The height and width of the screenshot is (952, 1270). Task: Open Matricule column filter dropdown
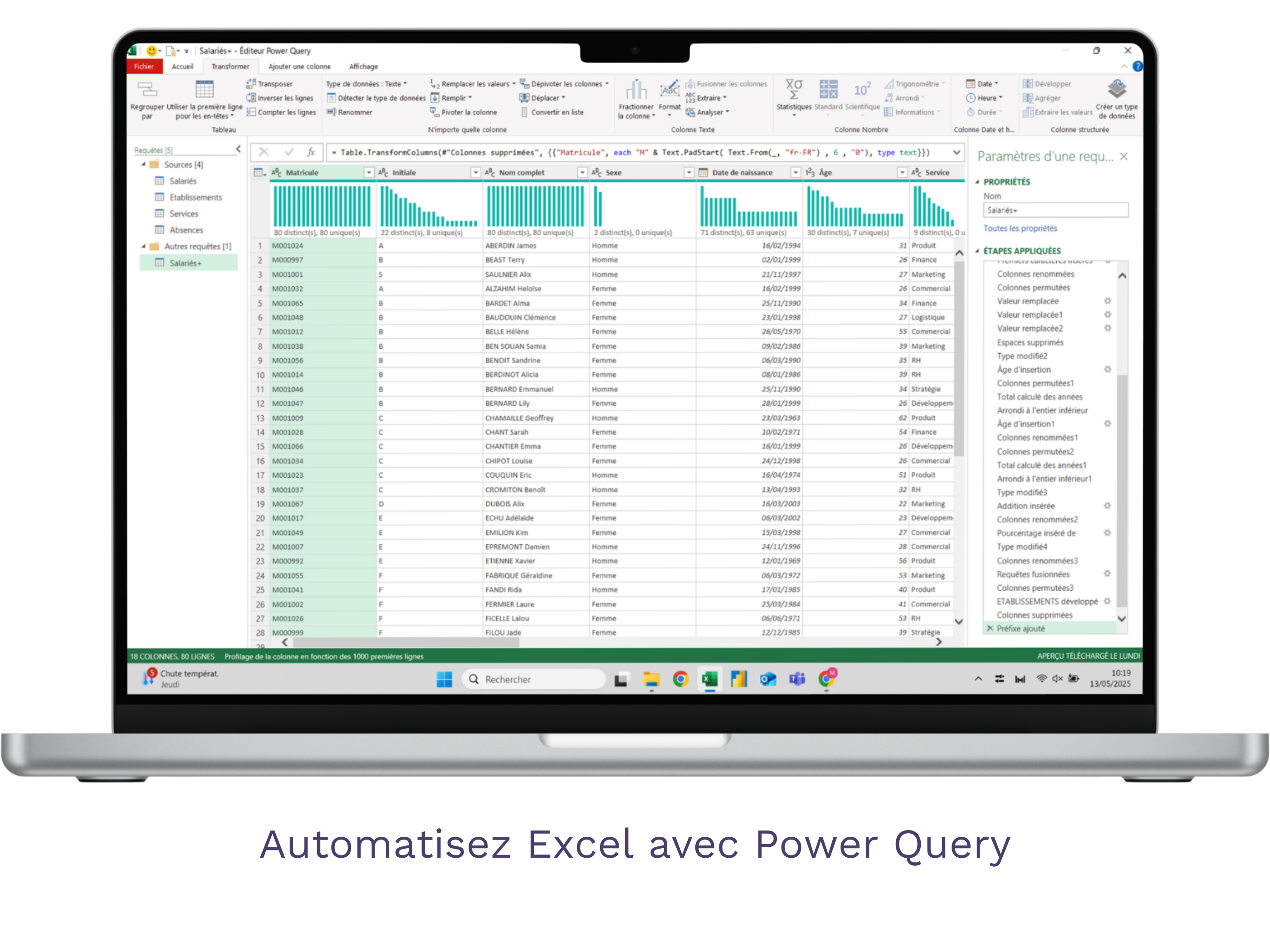click(x=369, y=172)
